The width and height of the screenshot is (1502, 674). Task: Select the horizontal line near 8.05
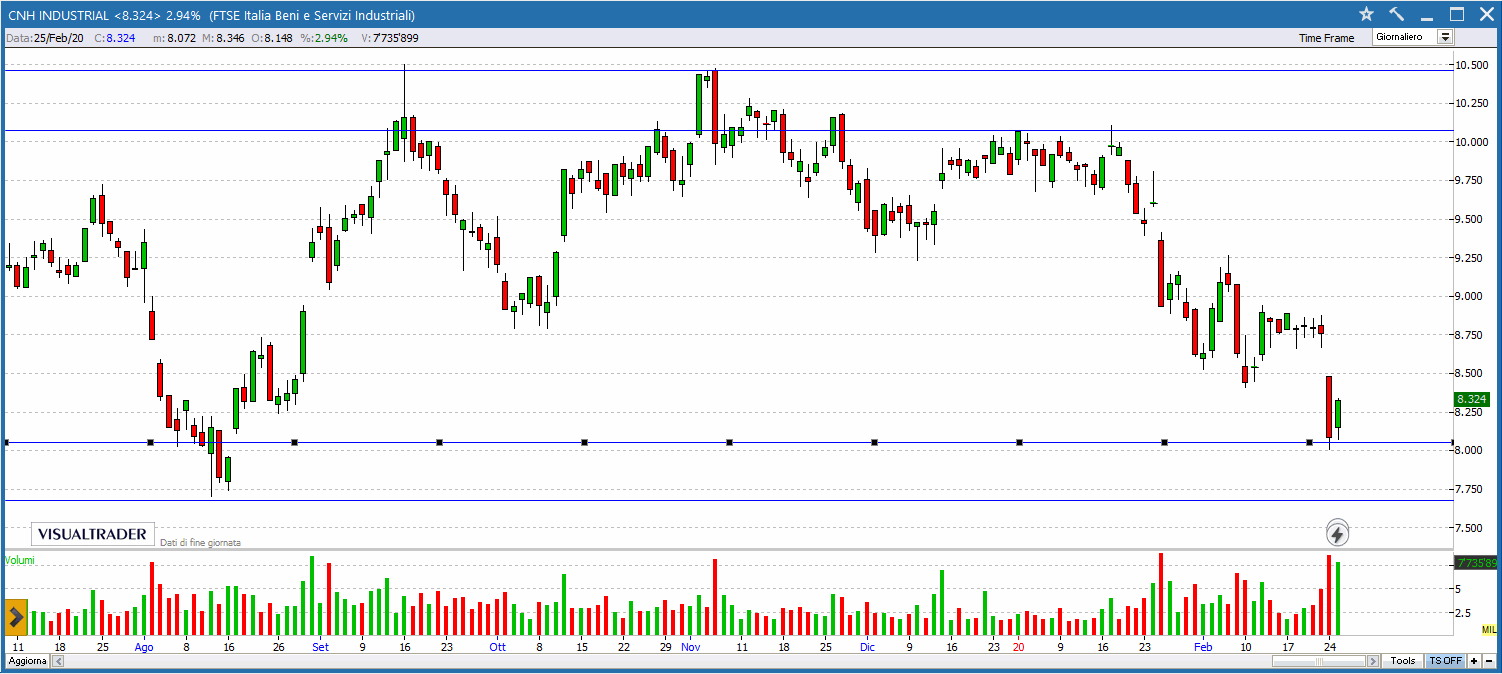[728, 442]
